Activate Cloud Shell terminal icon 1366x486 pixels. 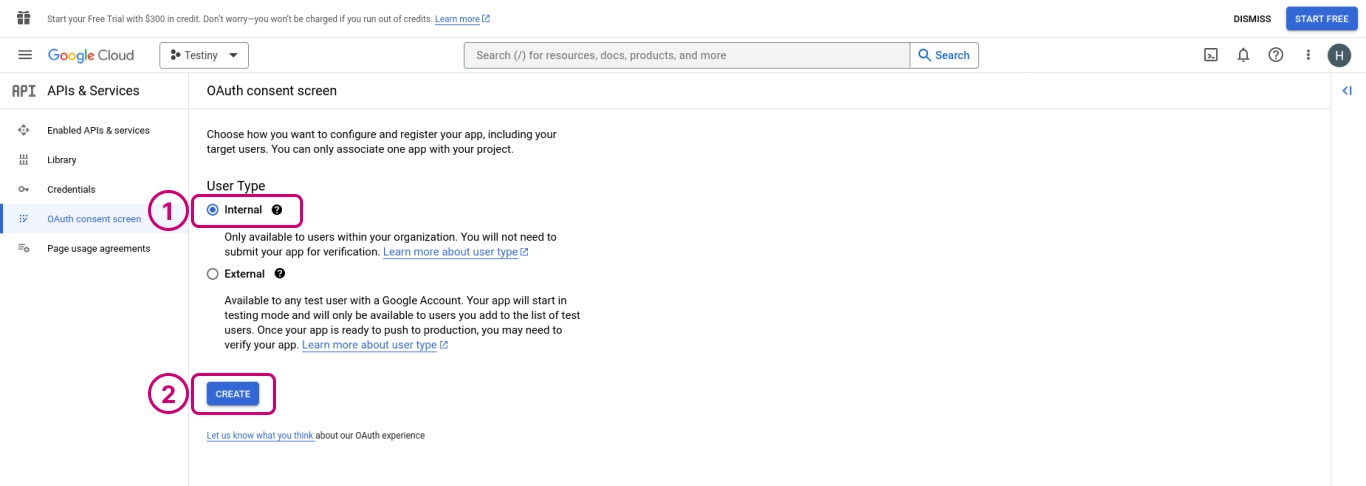click(x=1210, y=55)
